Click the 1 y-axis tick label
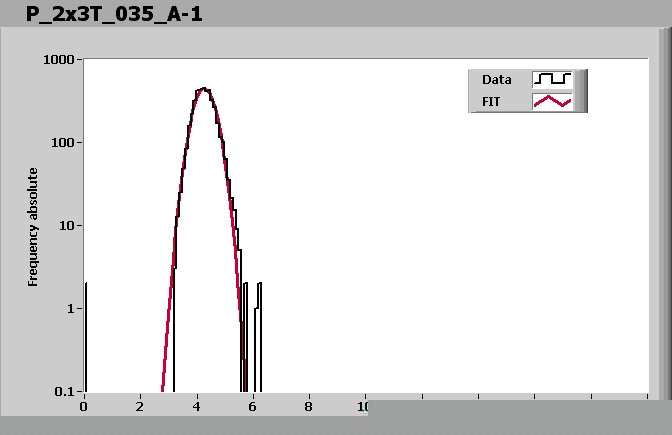The width and height of the screenshot is (672, 435). pos(72,309)
